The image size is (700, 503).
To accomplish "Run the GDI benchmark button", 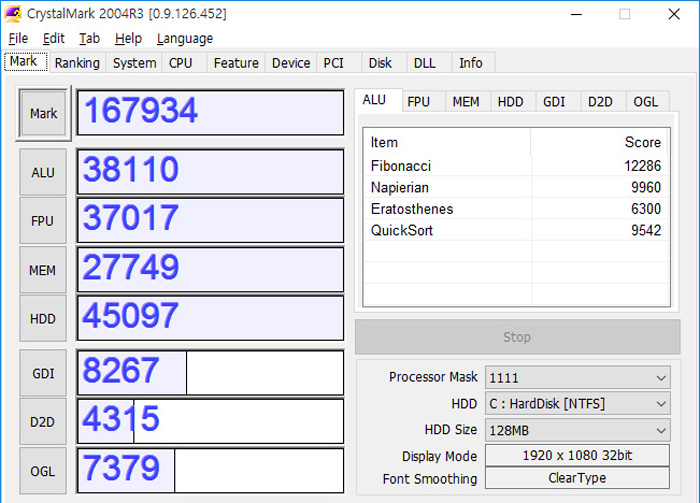I will [43, 373].
